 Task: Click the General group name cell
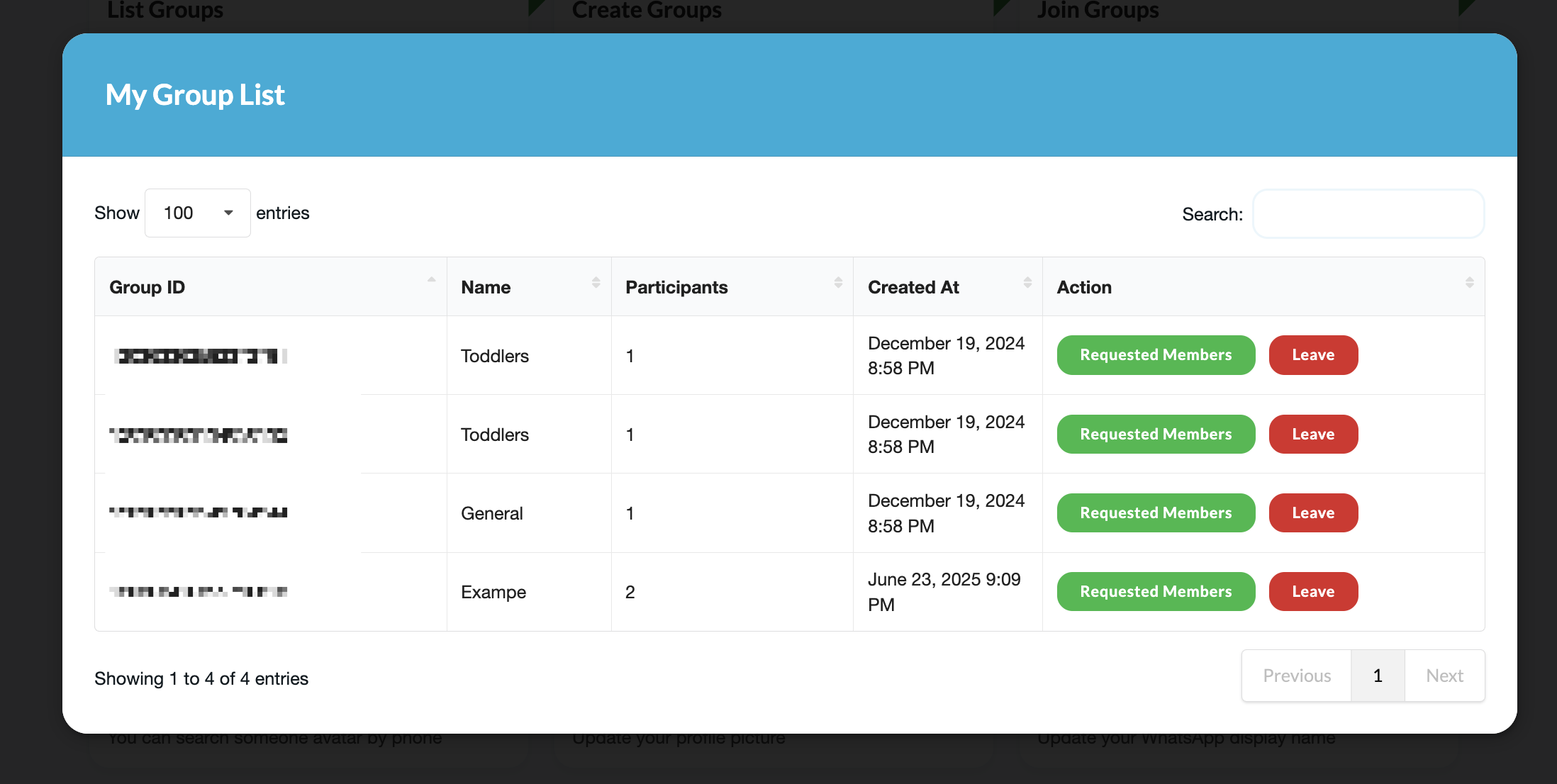coord(492,514)
